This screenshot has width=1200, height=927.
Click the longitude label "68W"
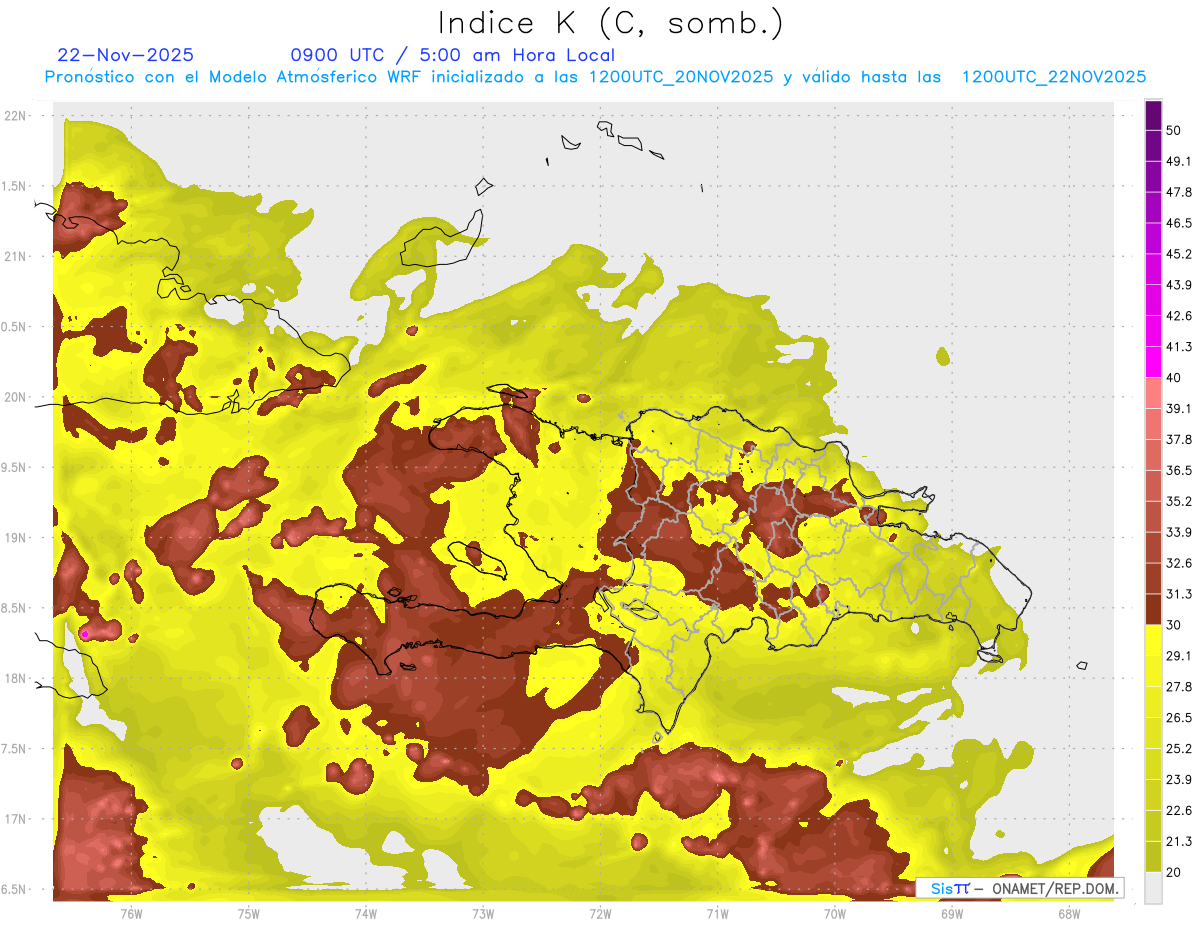[1069, 913]
